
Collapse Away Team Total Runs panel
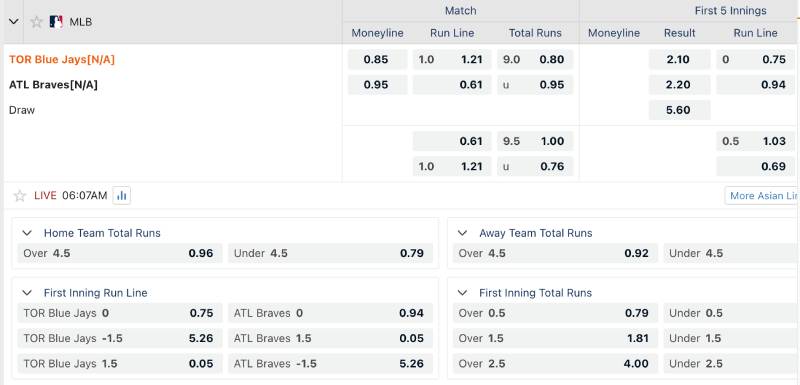coord(462,233)
